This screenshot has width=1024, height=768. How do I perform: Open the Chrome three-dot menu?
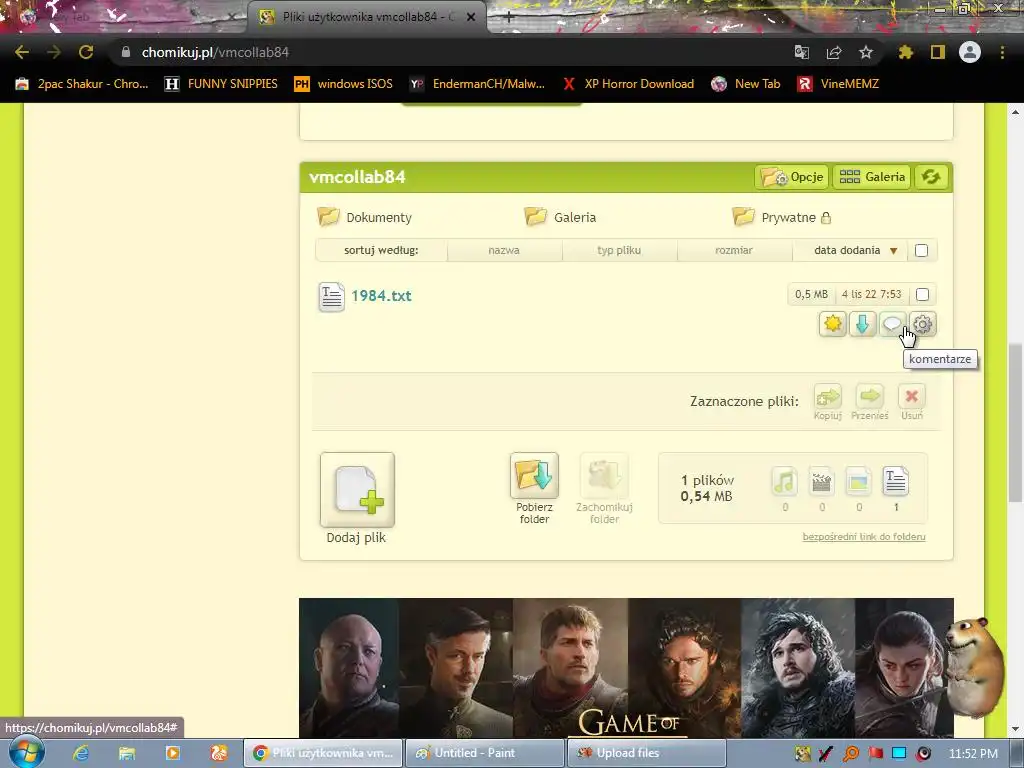click(x=1002, y=52)
